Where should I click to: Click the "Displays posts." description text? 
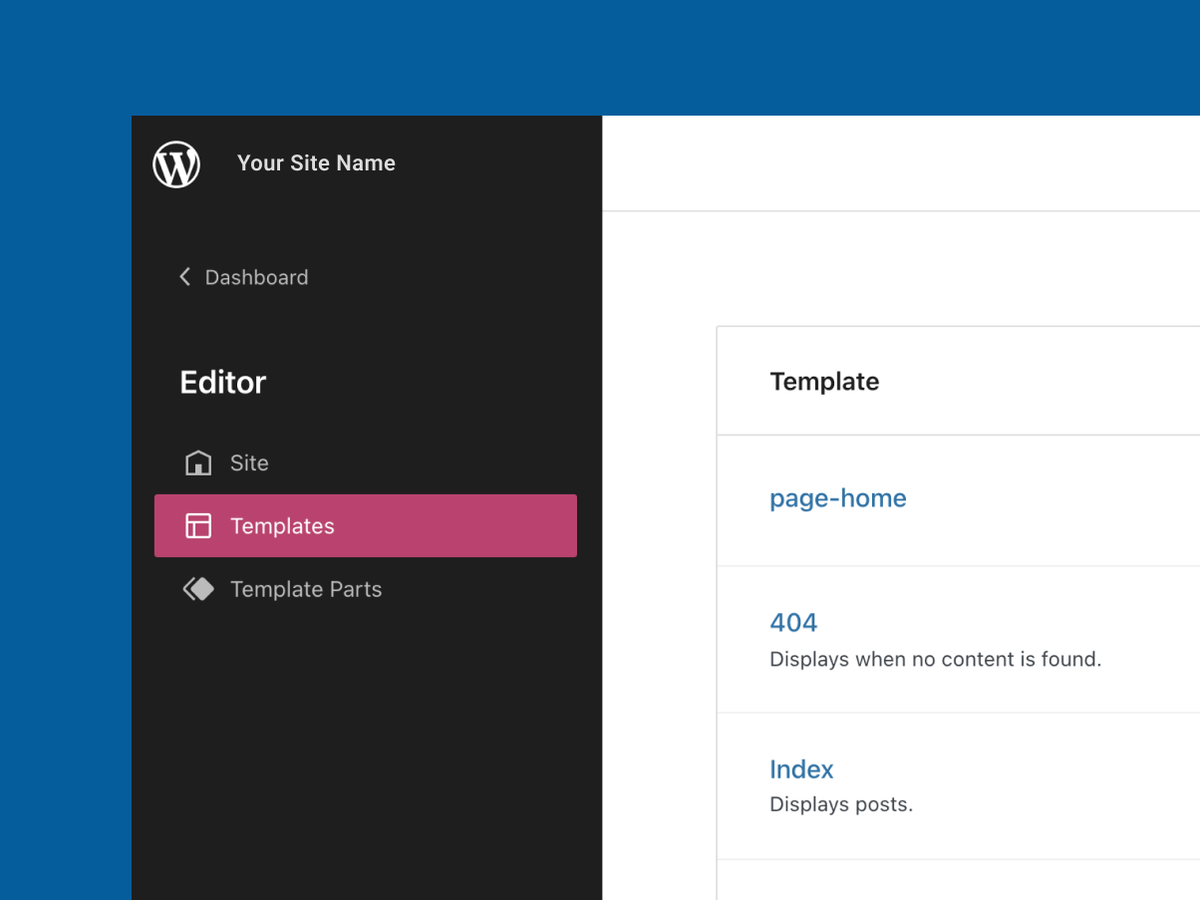[841, 804]
